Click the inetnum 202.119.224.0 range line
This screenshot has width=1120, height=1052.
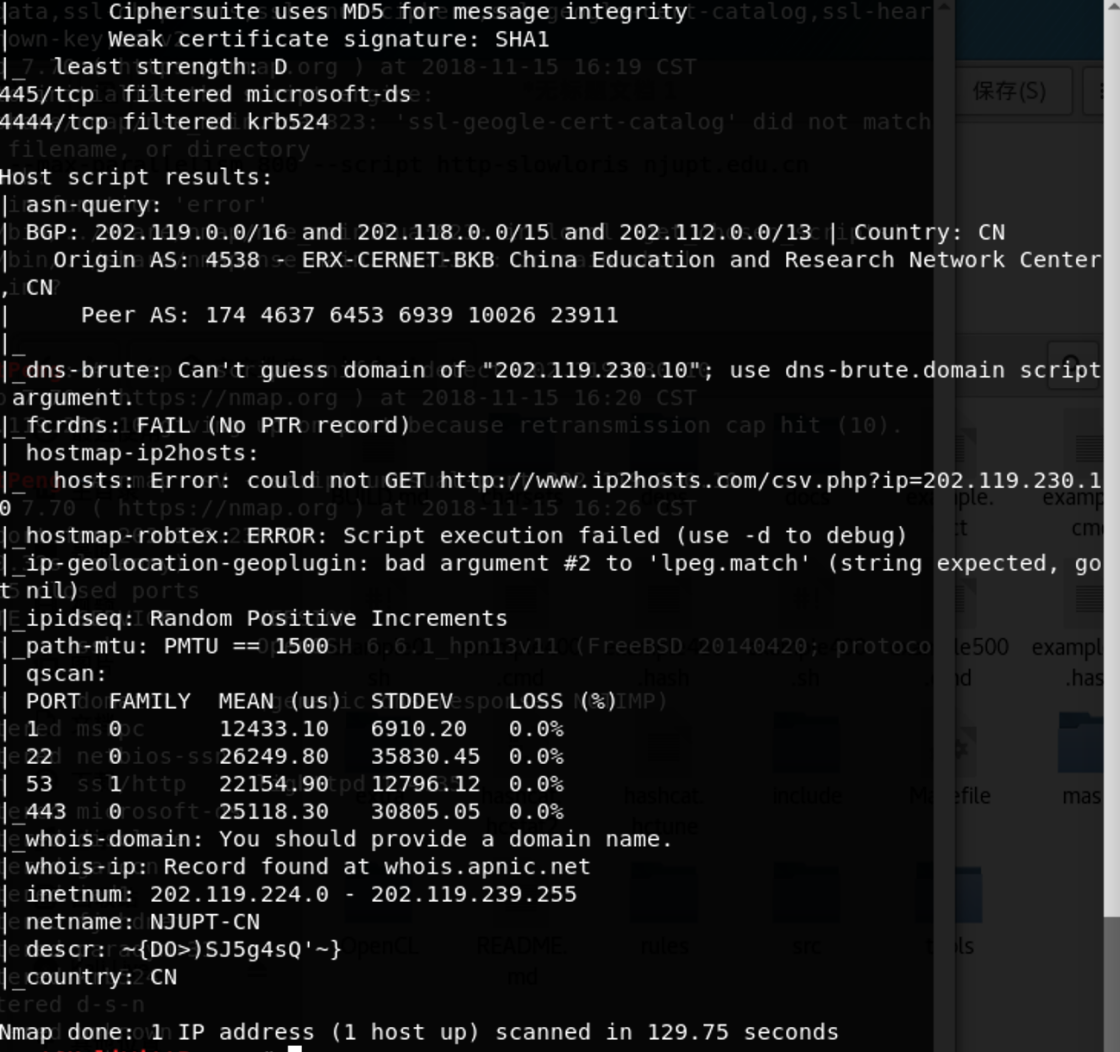point(301,894)
